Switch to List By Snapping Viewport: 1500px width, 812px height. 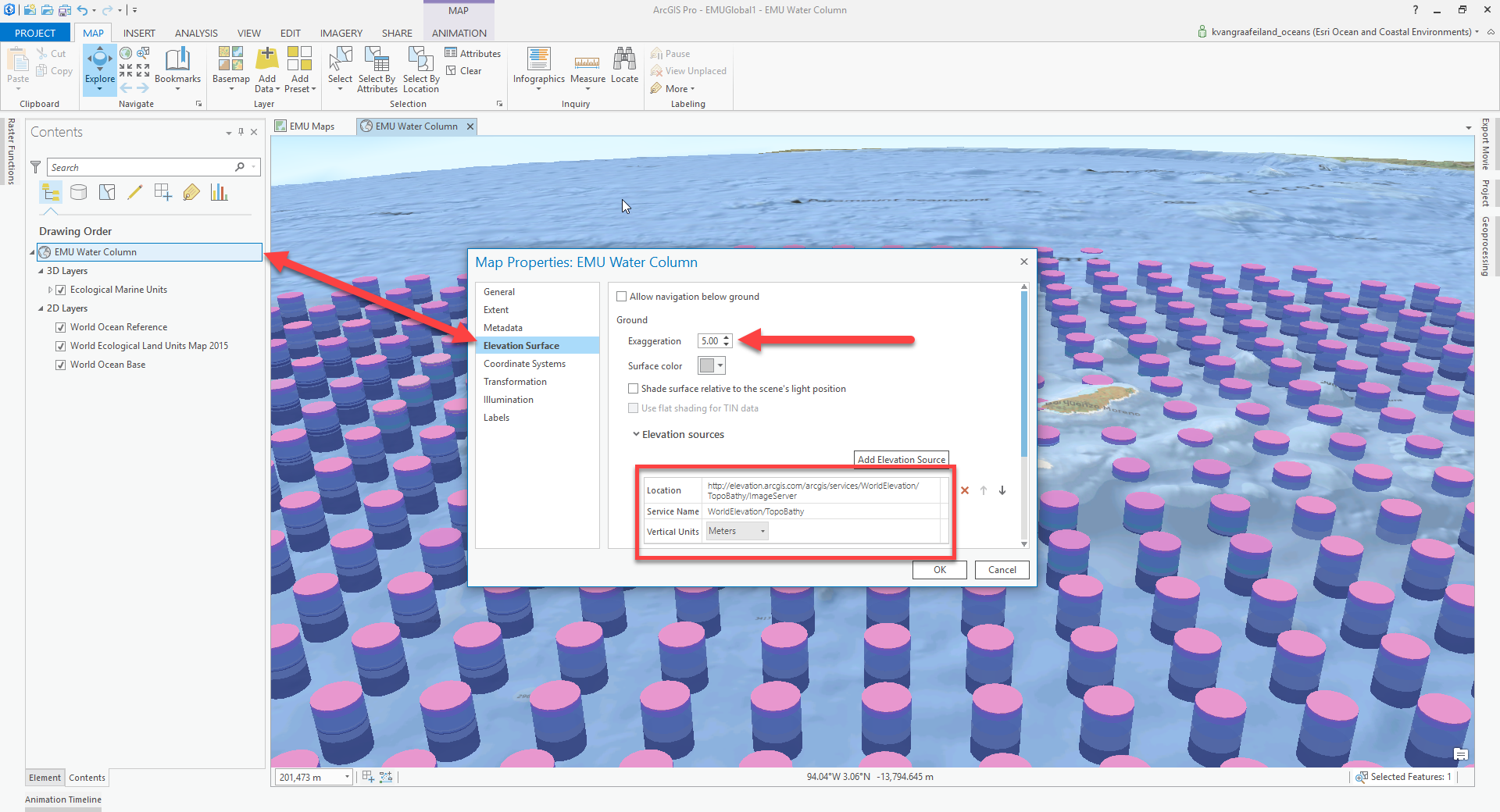(x=163, y=192)
